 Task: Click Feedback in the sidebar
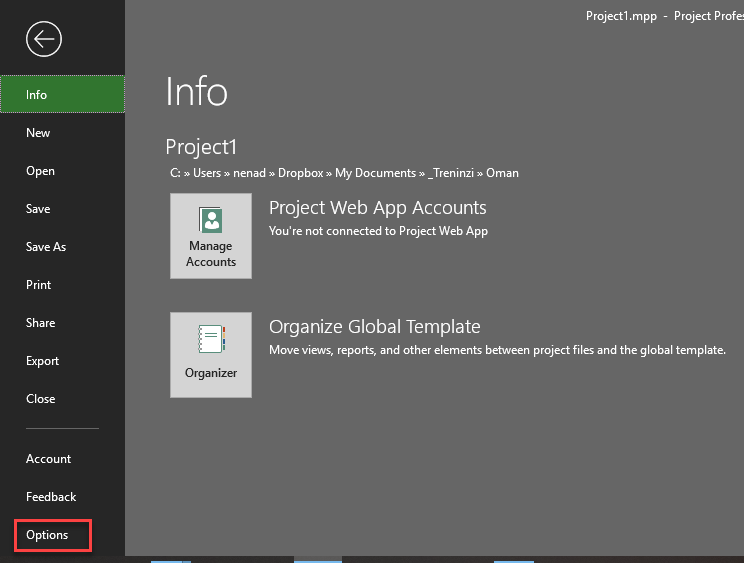pyautogui.click(x=51, y=497)
